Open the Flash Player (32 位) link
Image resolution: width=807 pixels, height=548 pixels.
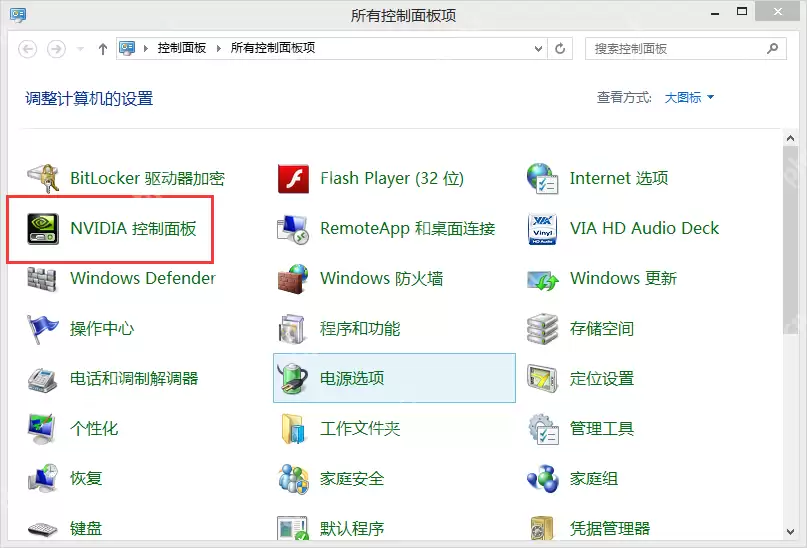point(392,179)
